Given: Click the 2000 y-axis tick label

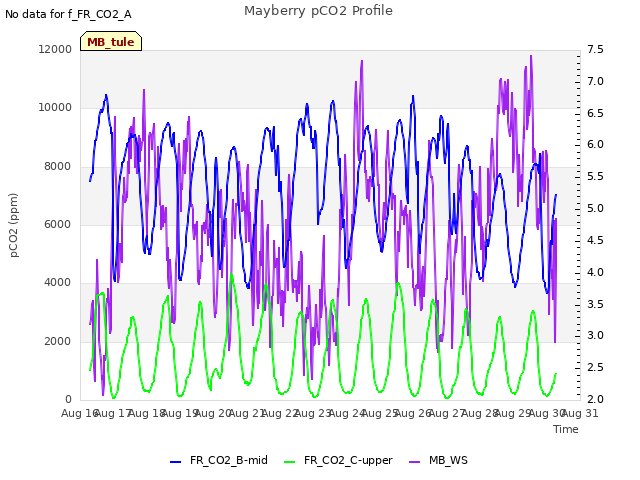Looking at the screenshot, I should point(58,341).
